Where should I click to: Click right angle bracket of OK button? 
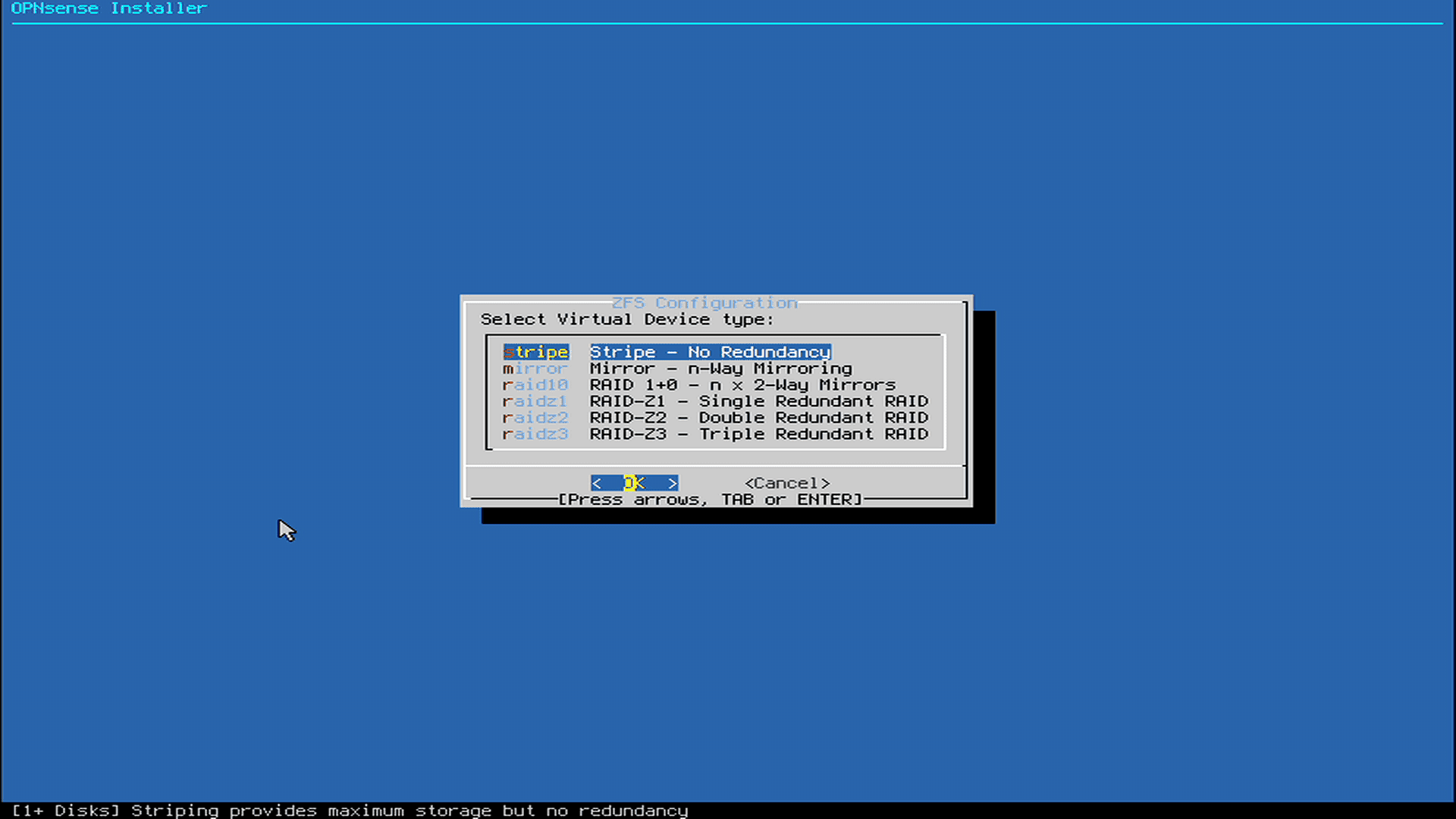tap(672, 483)
